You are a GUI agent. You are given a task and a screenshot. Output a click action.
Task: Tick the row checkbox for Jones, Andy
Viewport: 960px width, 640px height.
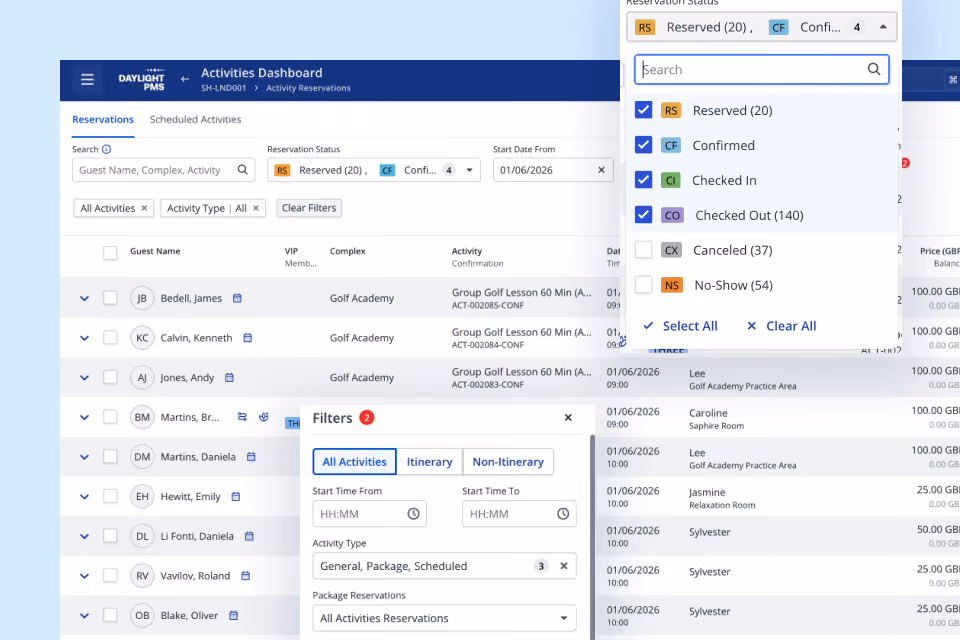(110, 377)
